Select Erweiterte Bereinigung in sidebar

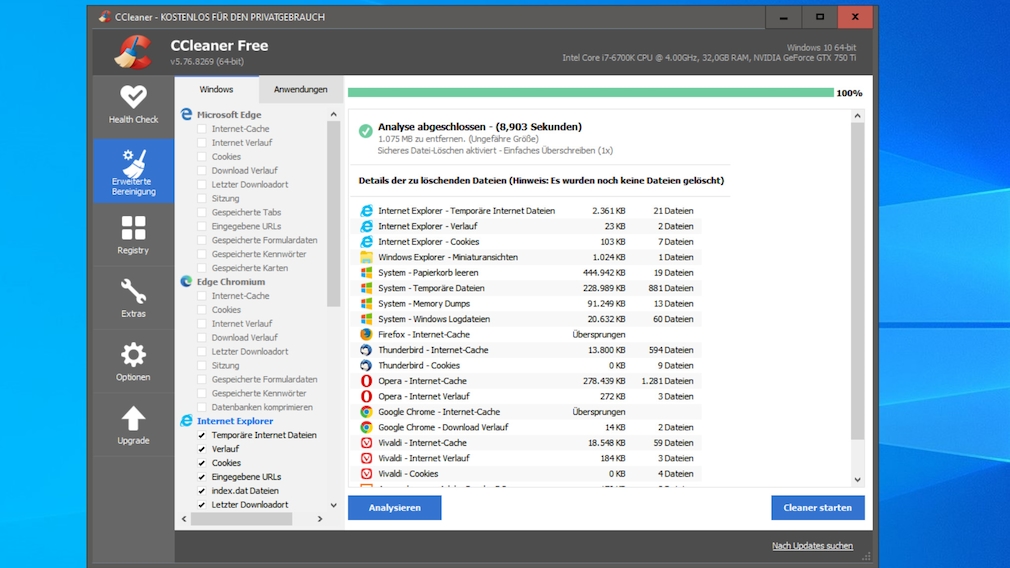(133, 171)
